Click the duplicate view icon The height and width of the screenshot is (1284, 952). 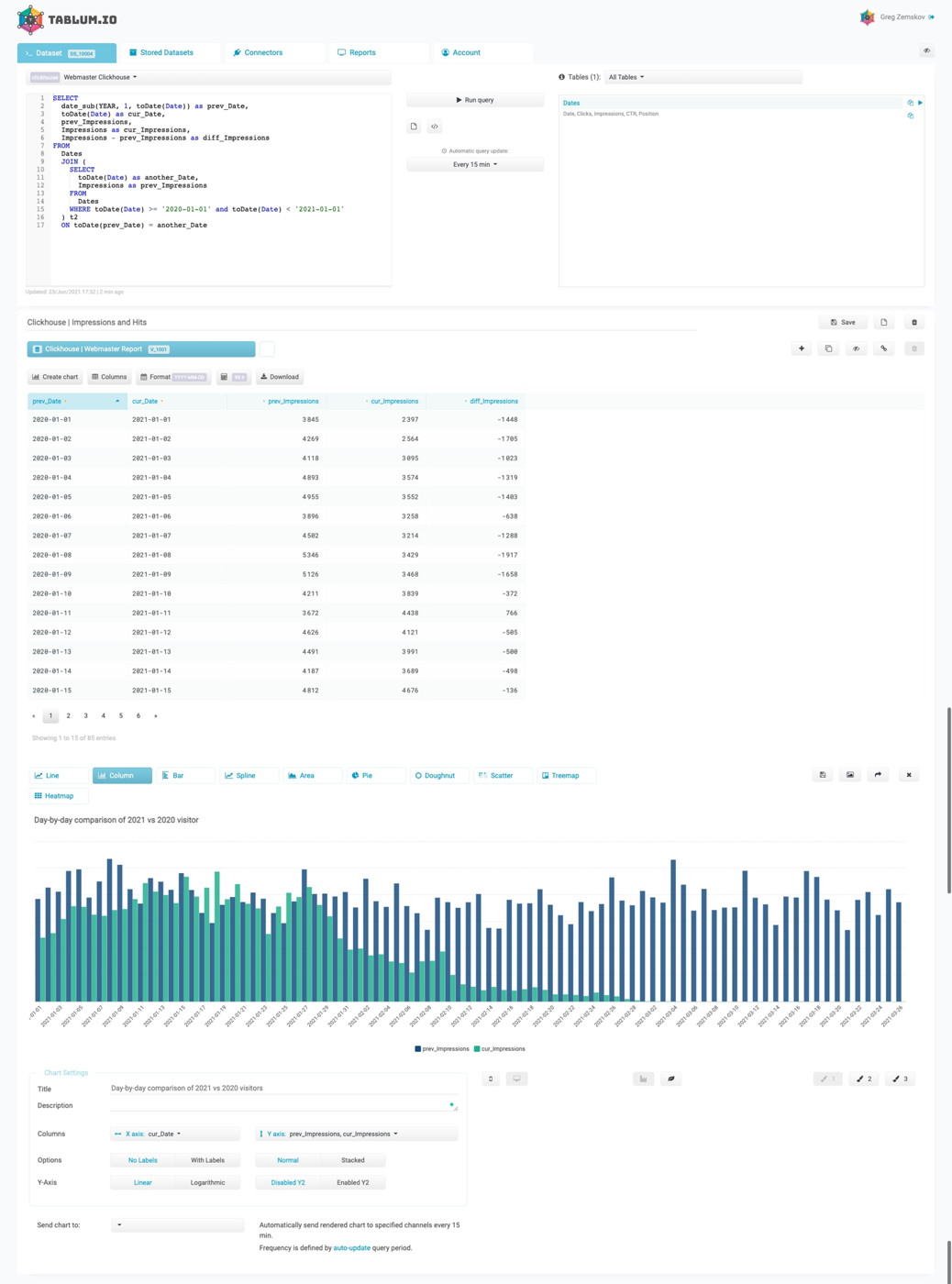(x=828, y=349)
